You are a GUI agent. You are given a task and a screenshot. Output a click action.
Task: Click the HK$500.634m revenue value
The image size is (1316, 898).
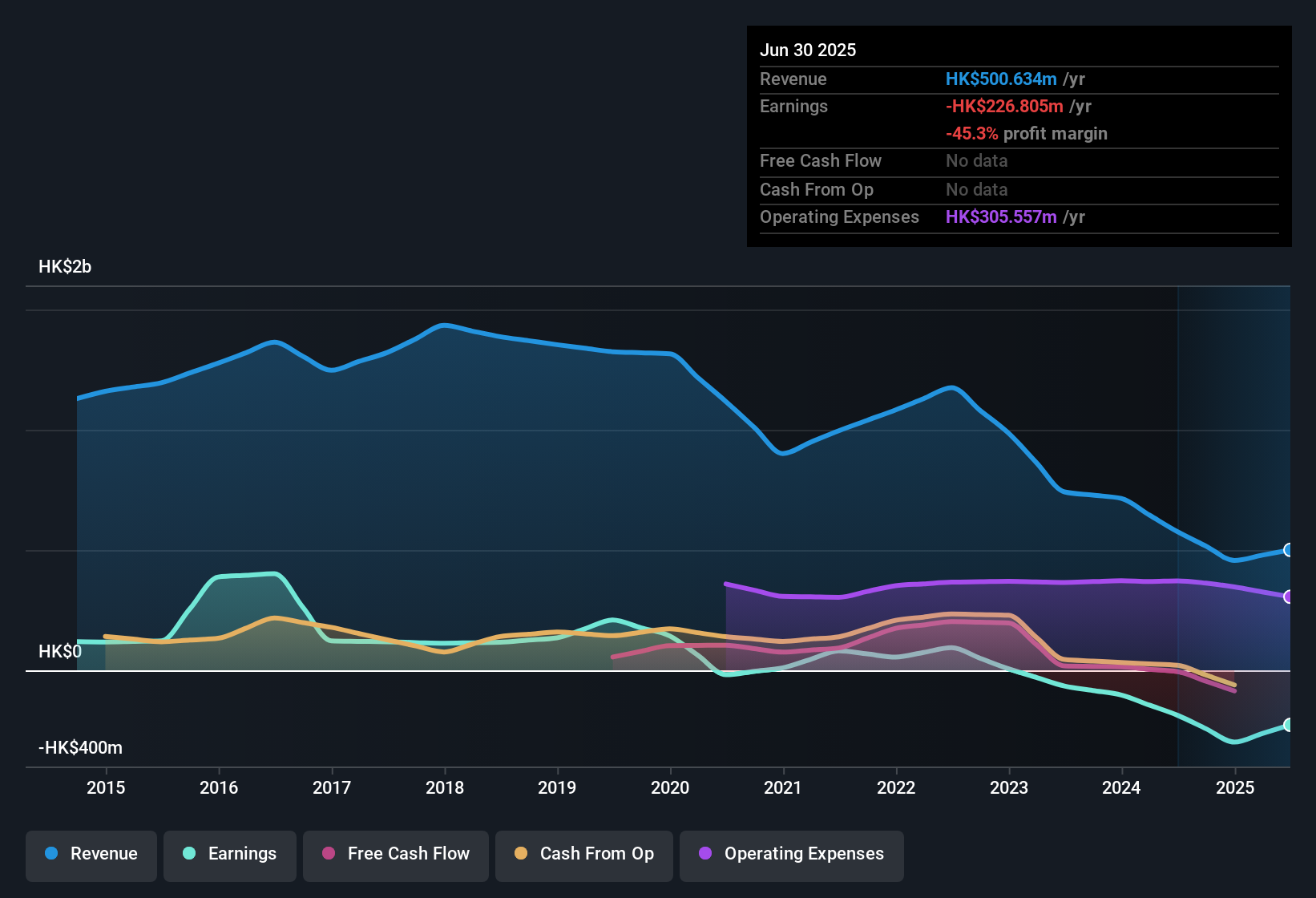[x=1000, y=79]
